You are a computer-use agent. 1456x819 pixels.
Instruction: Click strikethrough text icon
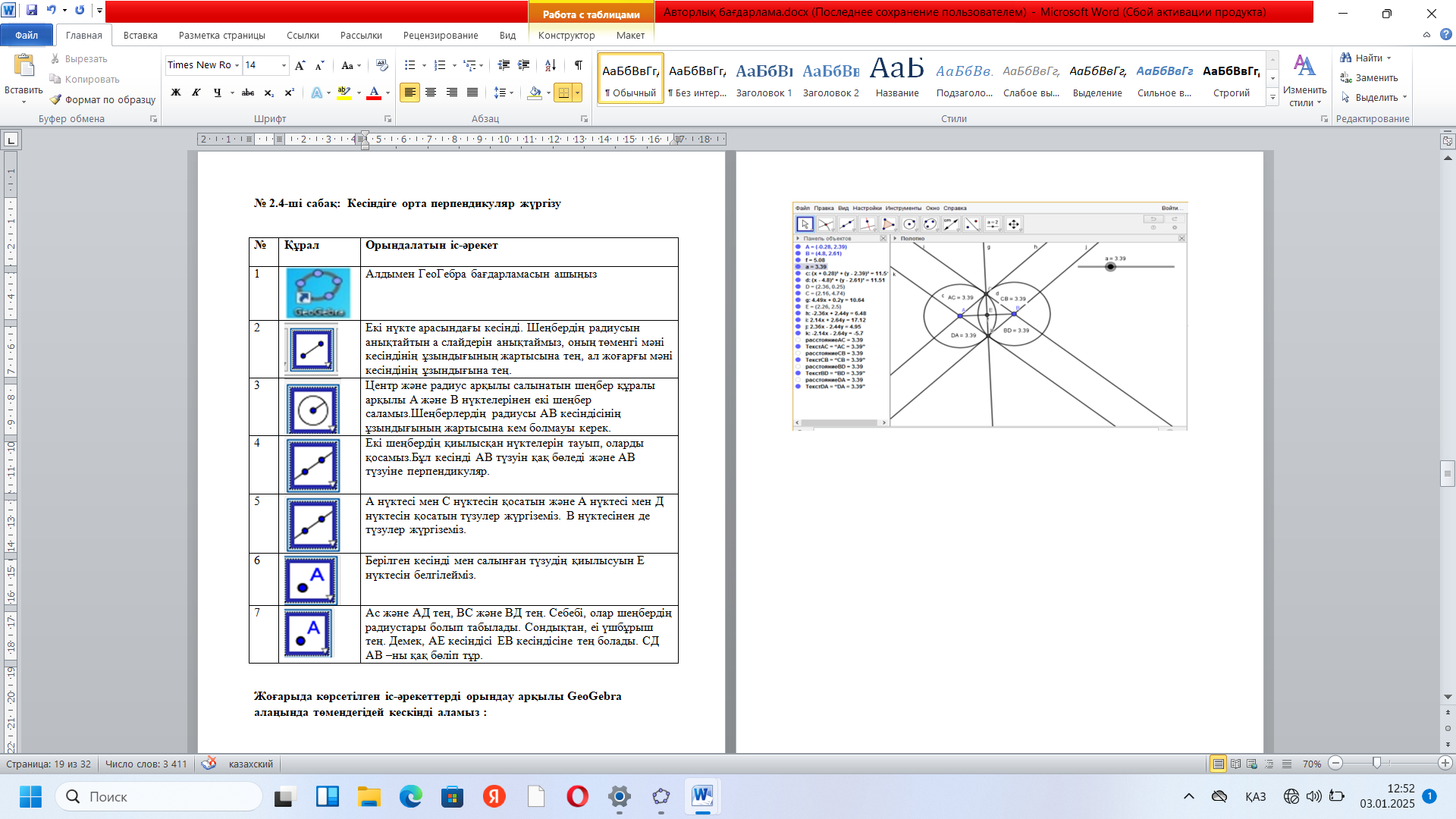tap(247, 93)
